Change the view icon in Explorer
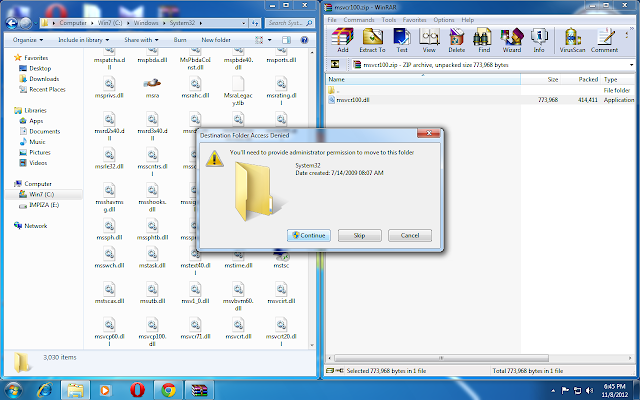 pyautogui.click(x=259, y=40)
